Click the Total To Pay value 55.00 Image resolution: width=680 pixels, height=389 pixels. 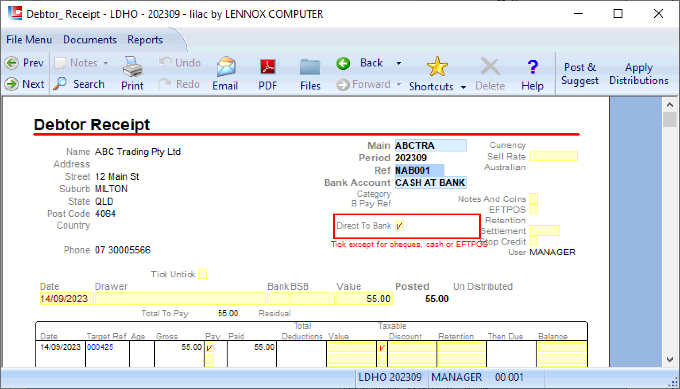[x=228, y=313]
